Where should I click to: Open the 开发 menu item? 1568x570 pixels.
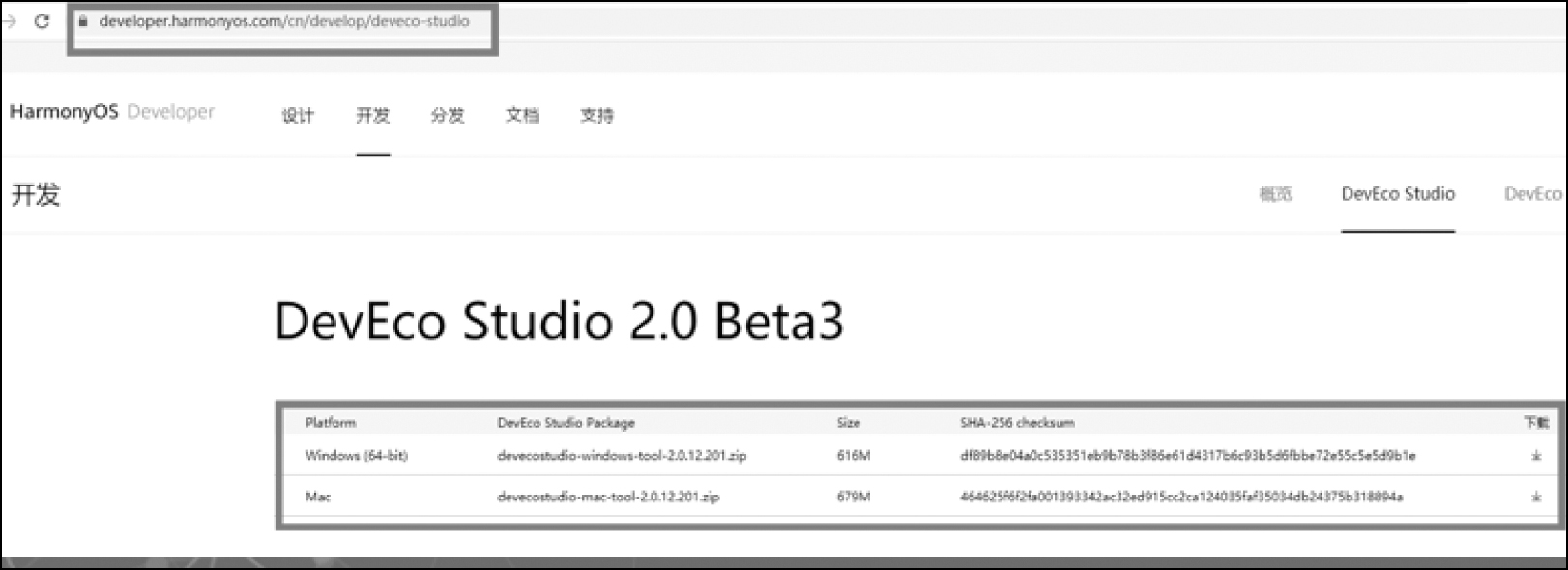tap(372, 116)
